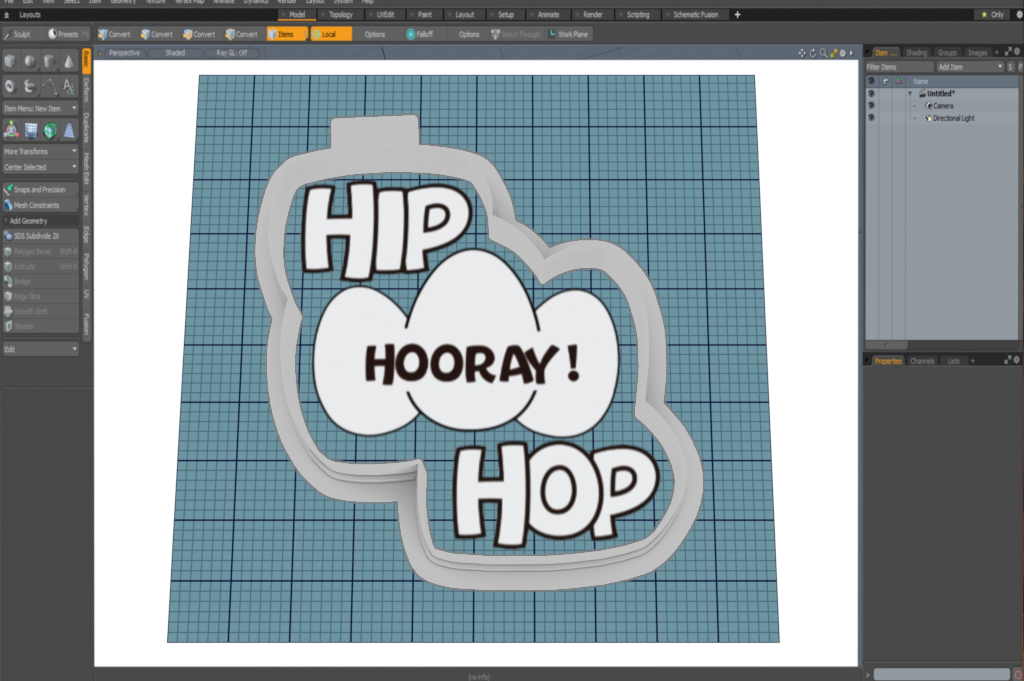The image size is (1024, 681).
Task: Click Mesh Constraints
Action: click(40, 205)
